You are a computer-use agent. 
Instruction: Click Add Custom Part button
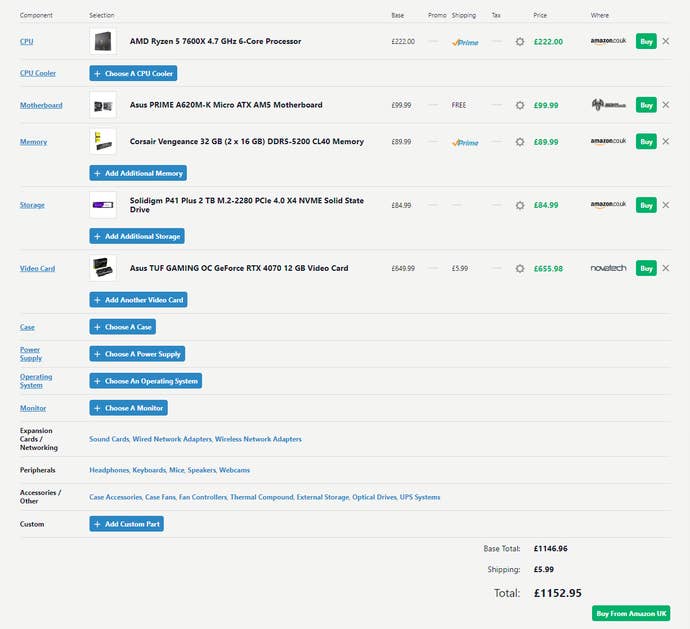(127, 524)
